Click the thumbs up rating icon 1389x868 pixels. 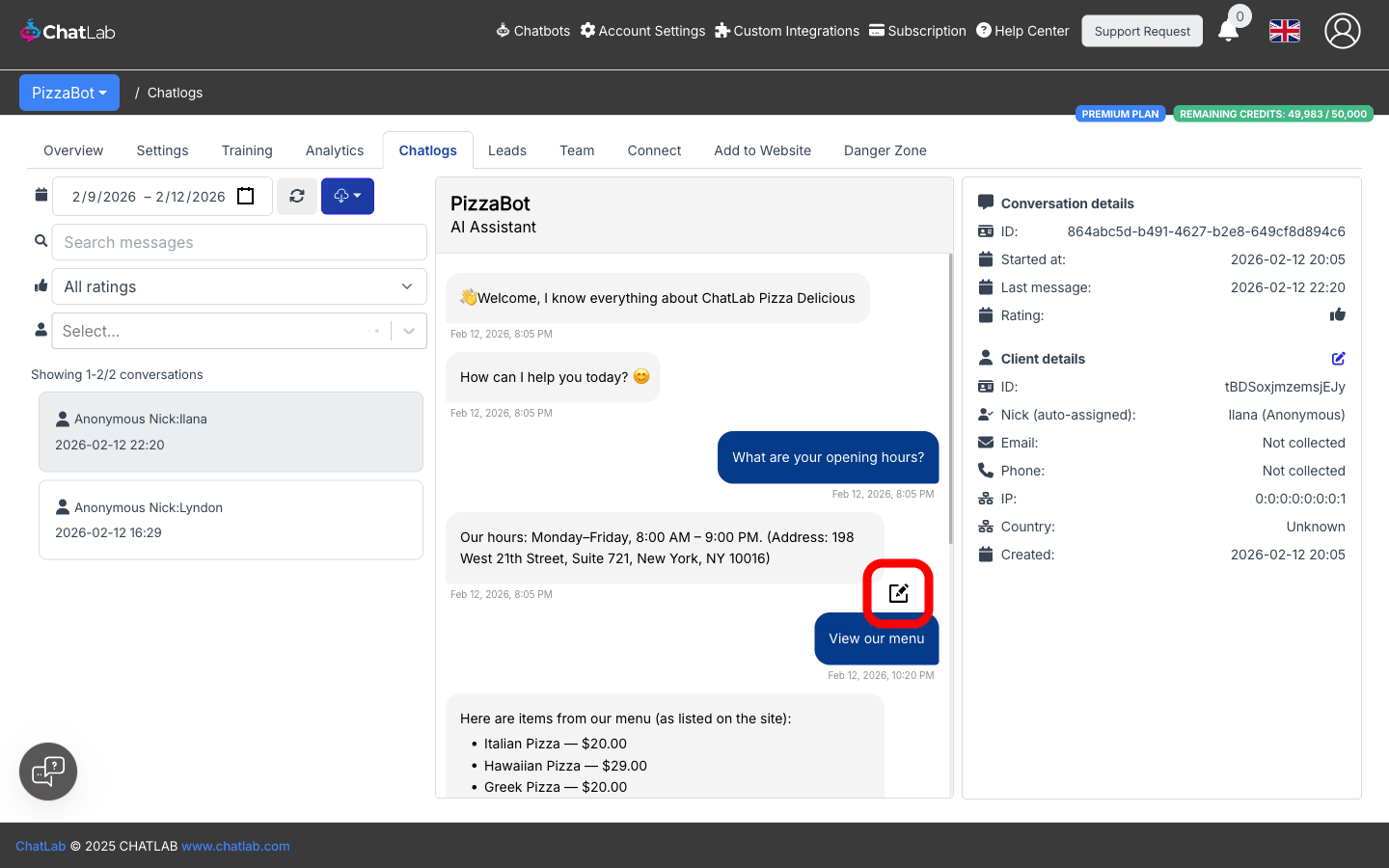point(1337,315)
